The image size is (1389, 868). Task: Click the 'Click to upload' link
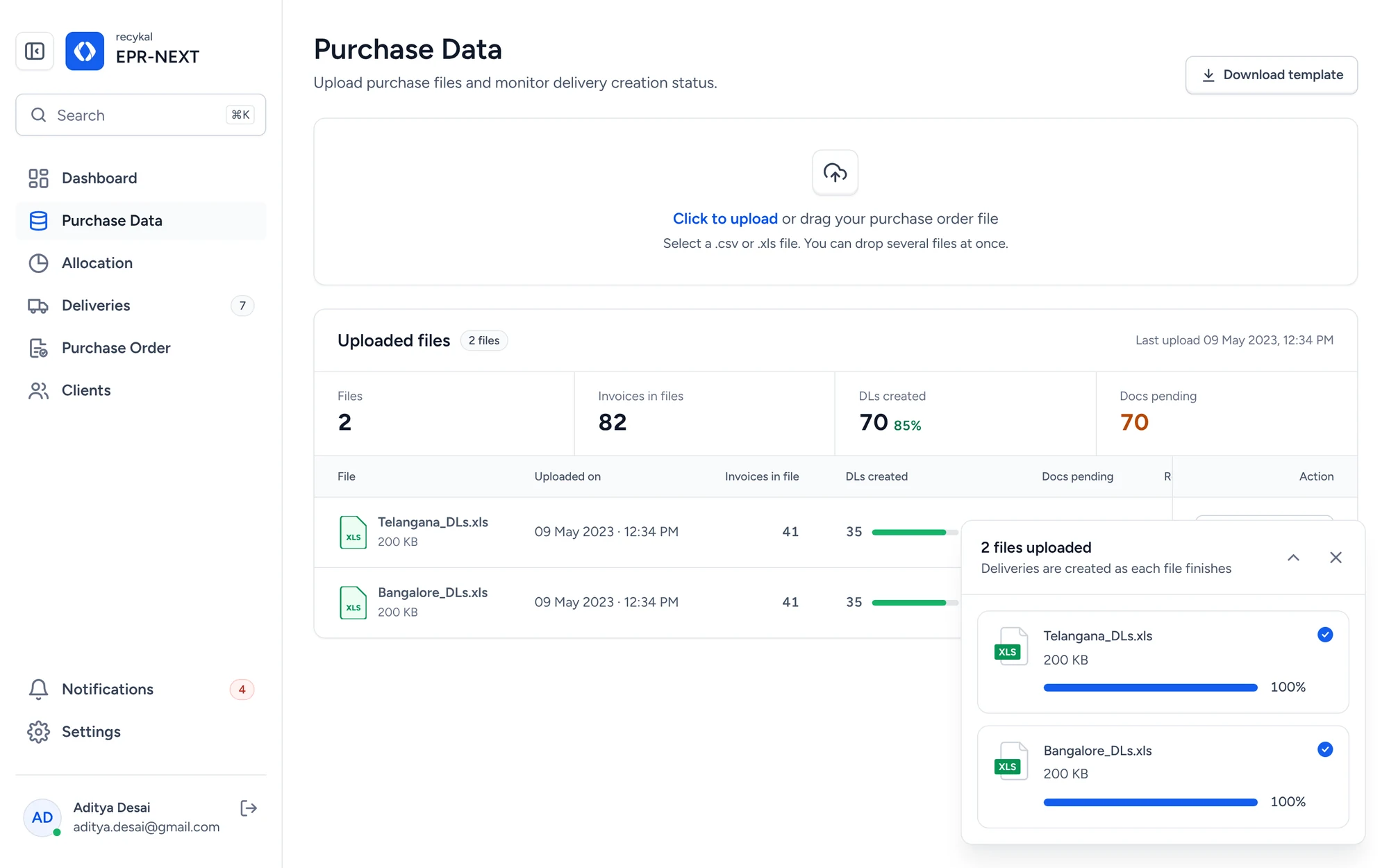point(725,219)
